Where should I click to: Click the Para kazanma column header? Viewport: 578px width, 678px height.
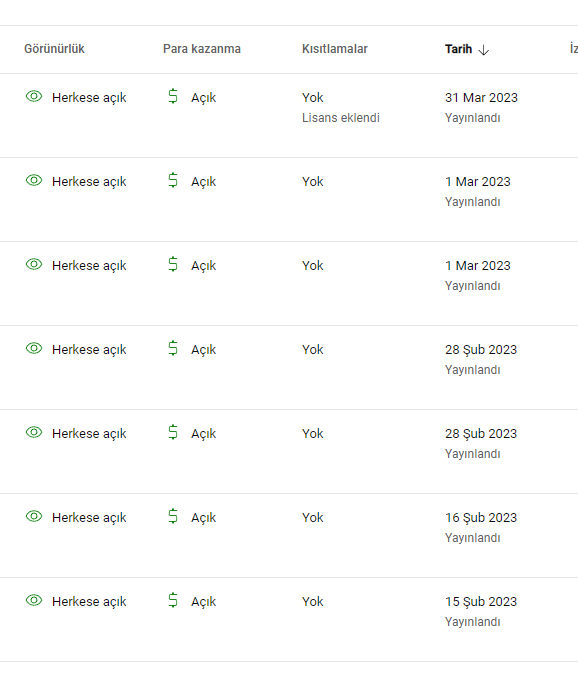click(x=202, y=49)
